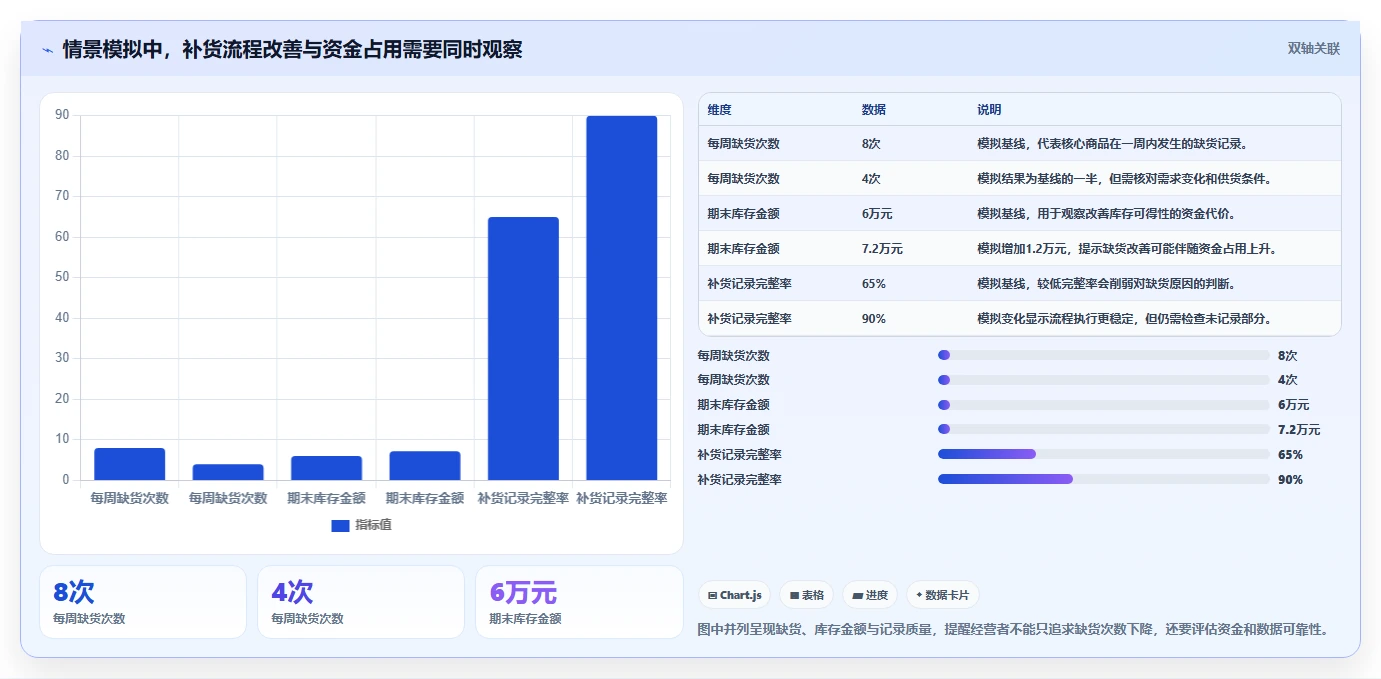The height and width of the screenshot is (679, 1381).
Task: Click the header title 情景模拟中，补货流程改善
Action: coord(292,50)
